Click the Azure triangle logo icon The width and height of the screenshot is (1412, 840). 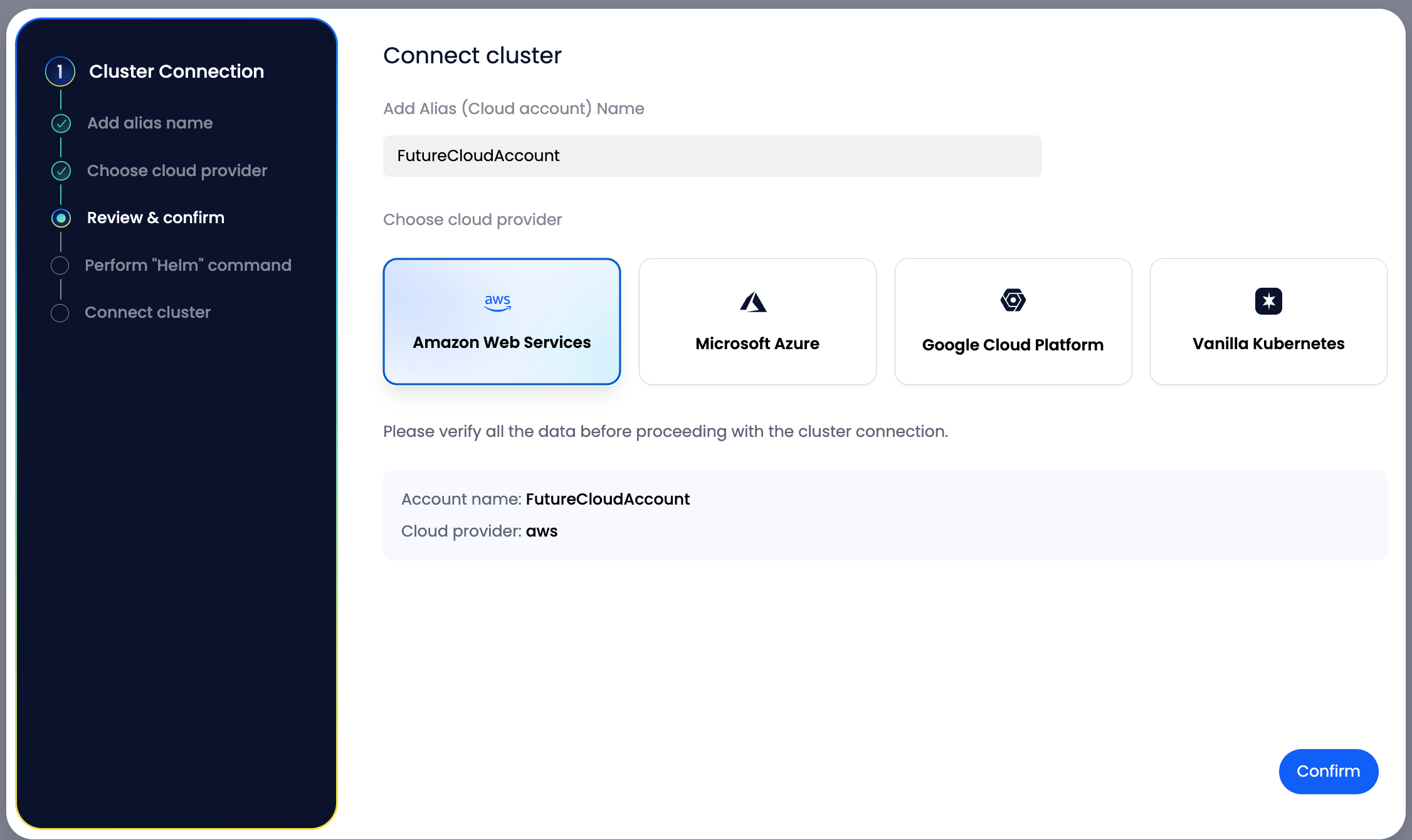tap(754, 302)
